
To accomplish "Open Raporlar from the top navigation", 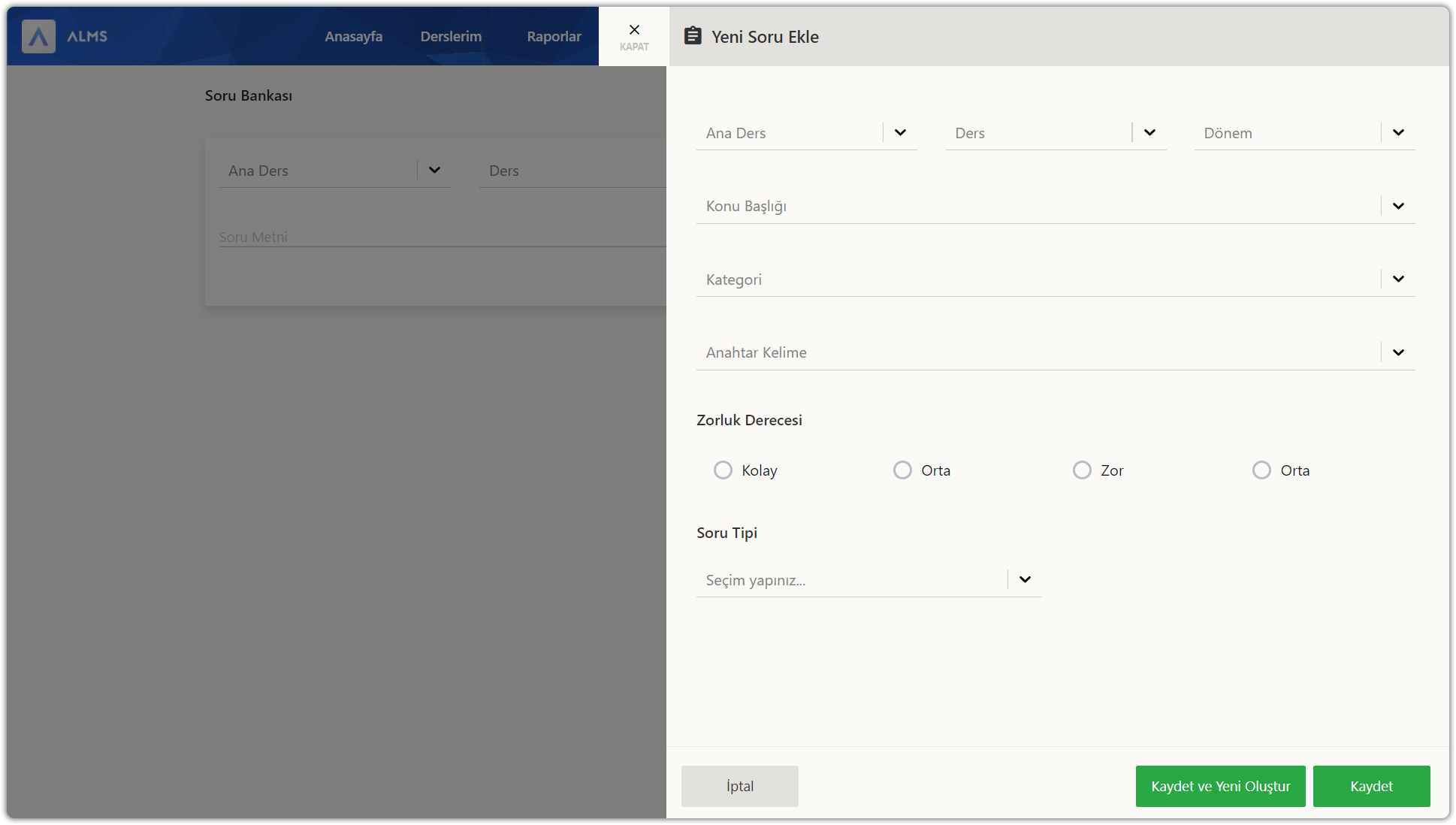I will (554, 36).
